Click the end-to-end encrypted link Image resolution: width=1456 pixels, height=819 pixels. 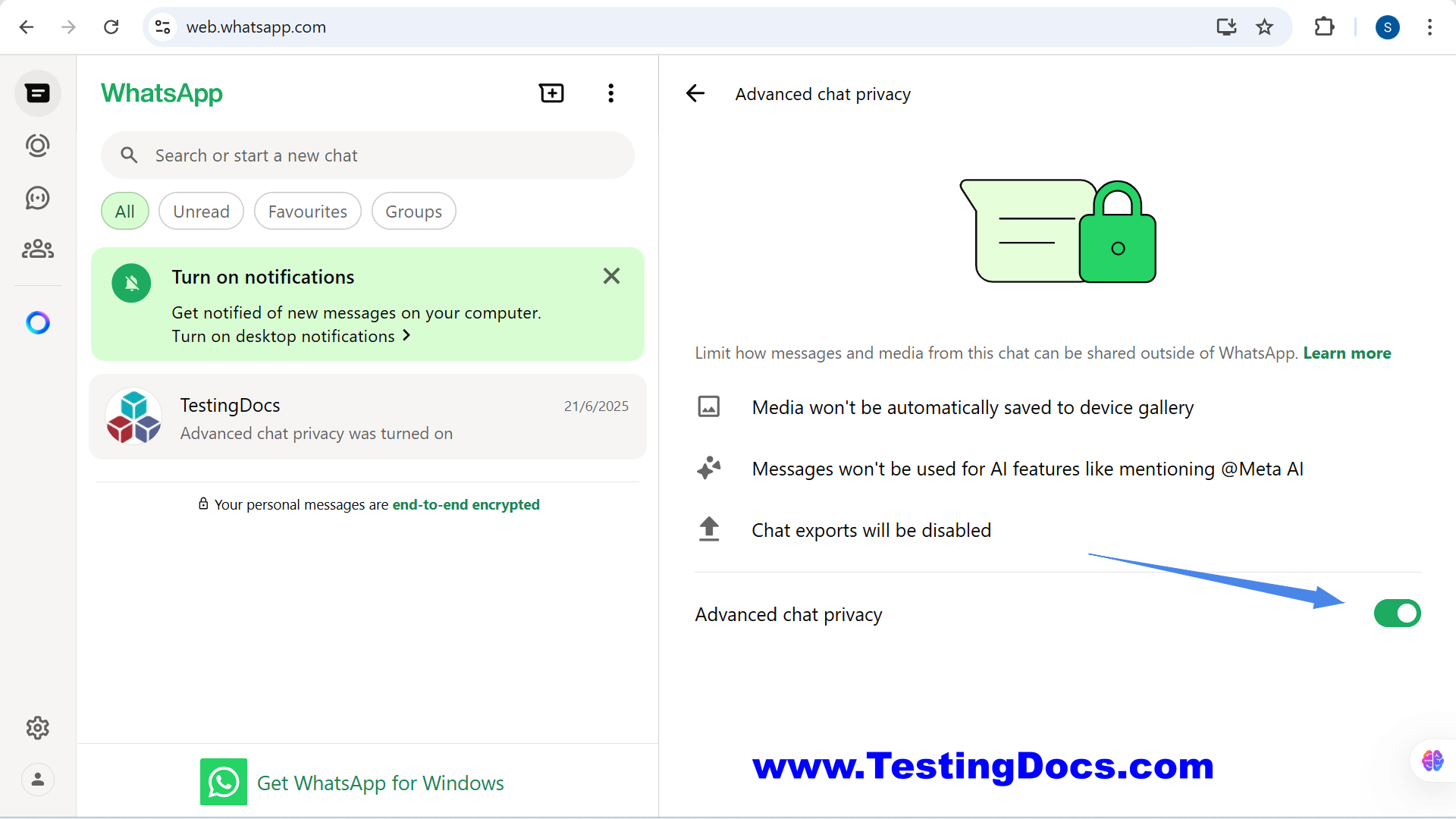pyautogui.click(x=466, y=504)
